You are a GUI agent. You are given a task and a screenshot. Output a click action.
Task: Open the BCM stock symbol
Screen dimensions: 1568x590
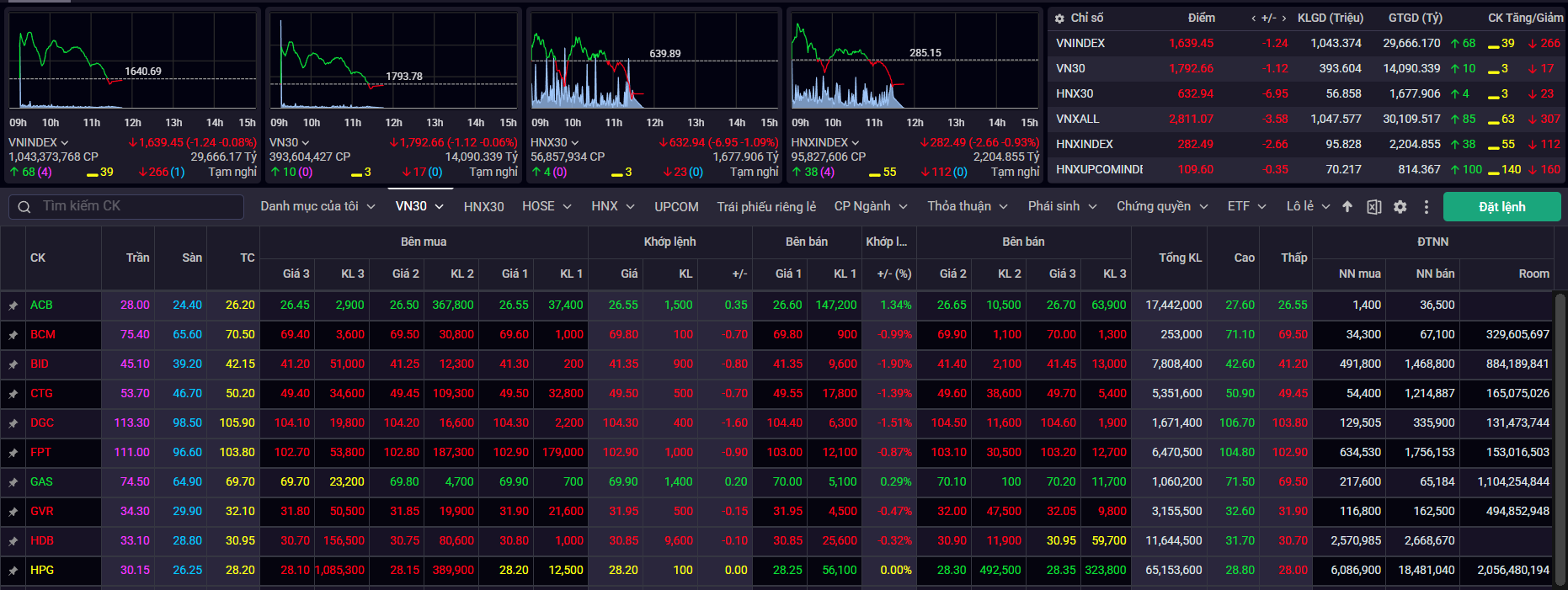pyautogui.click(x=43, y=335)
